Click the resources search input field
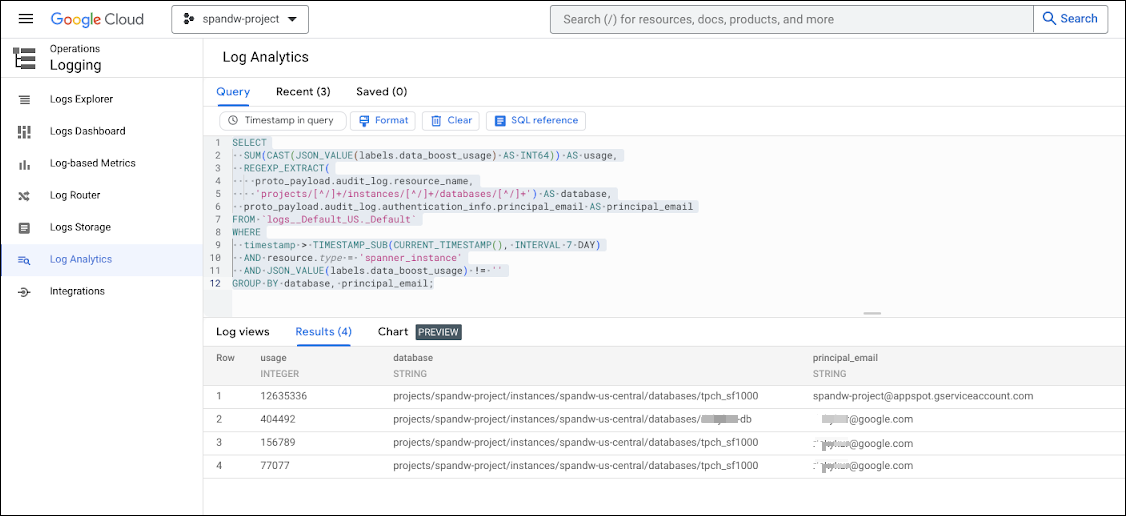 (790, 19)
